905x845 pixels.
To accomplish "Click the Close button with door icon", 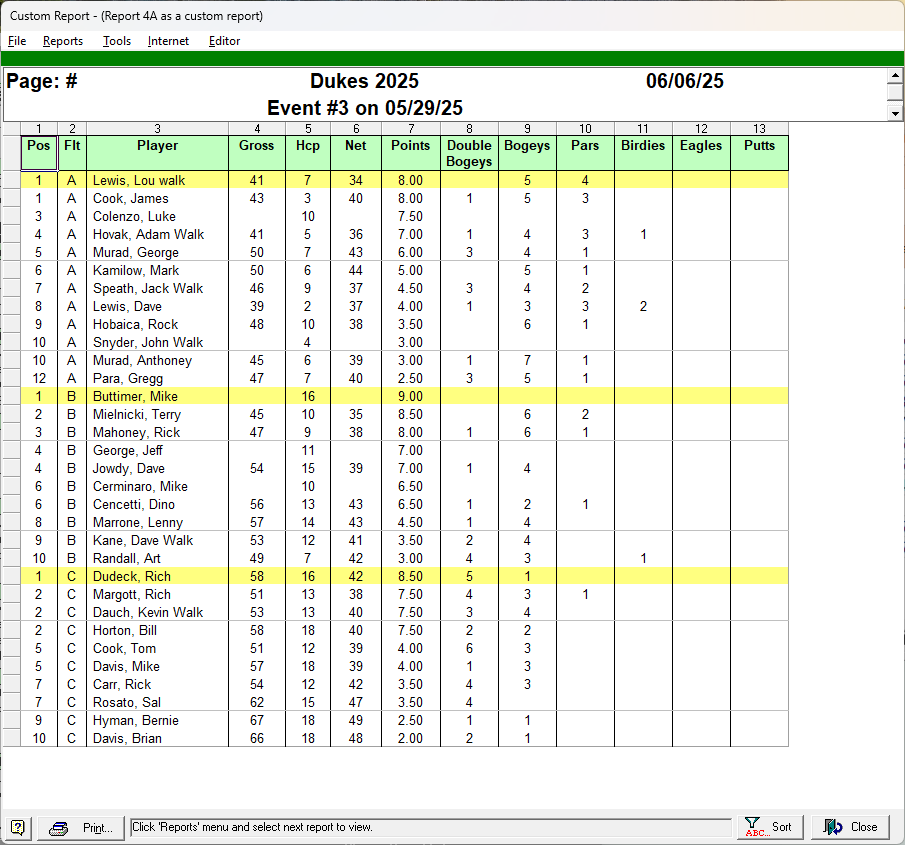I will [x=850, y=827].
